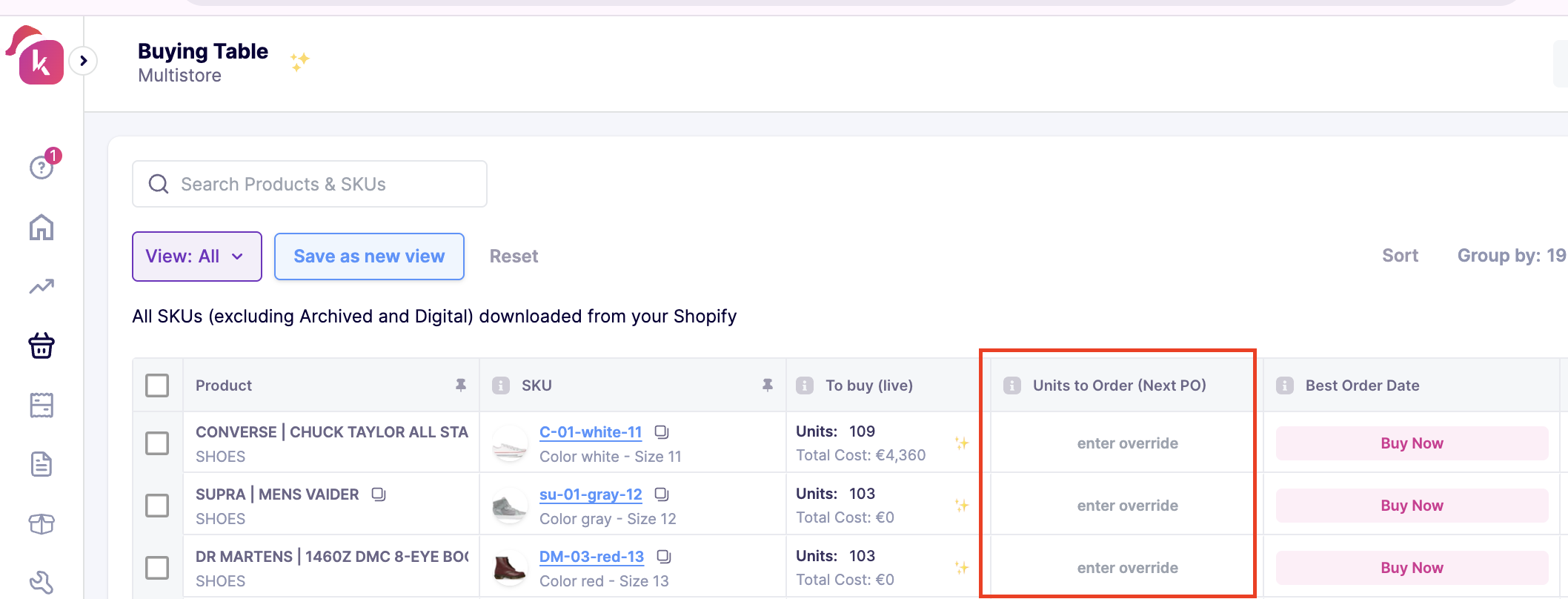Expand the sidebar with the chevron arrow

point(84,61)
